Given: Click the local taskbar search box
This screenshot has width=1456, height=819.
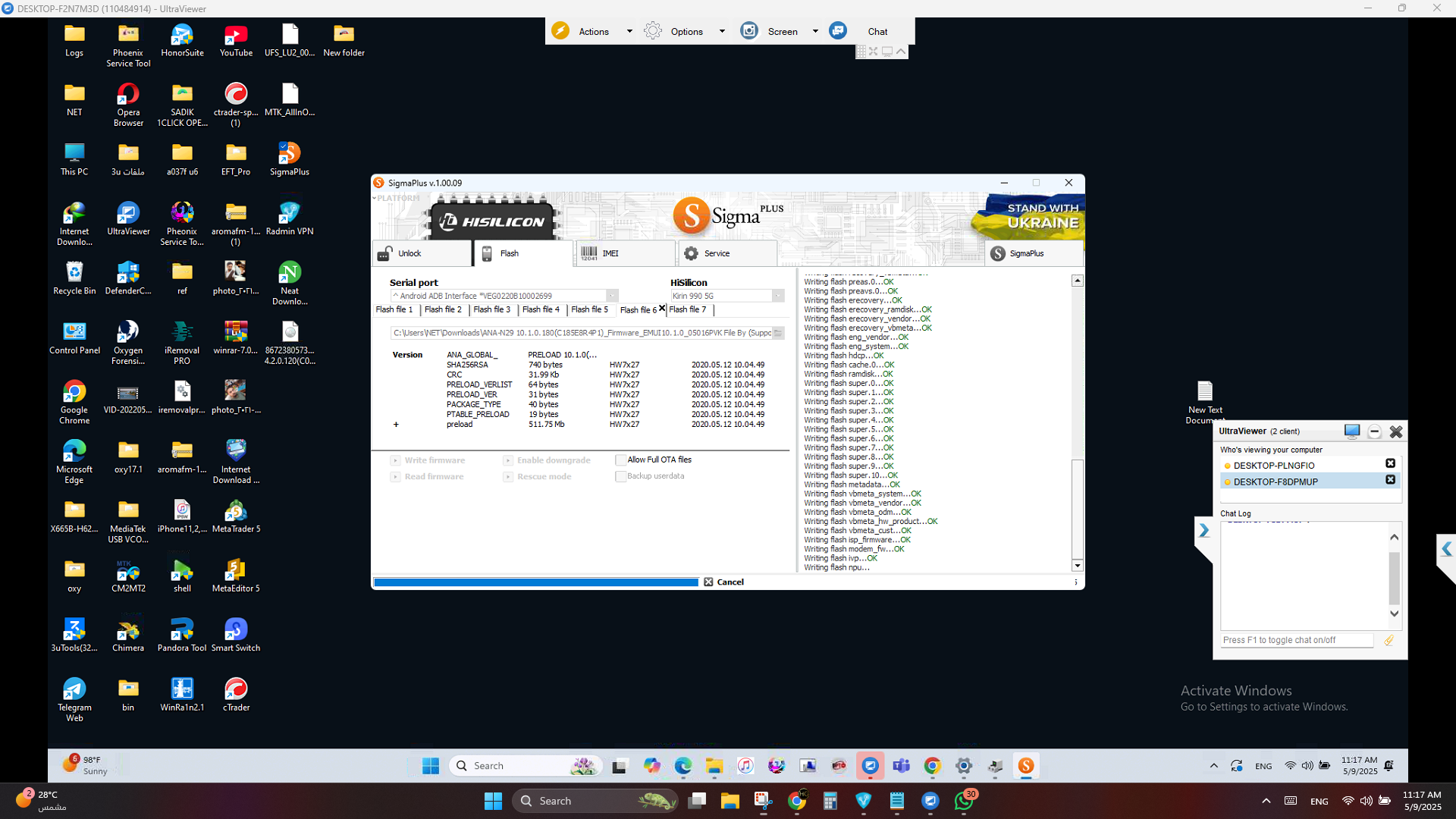Looking at the screenshot, I should click(595, 801).
